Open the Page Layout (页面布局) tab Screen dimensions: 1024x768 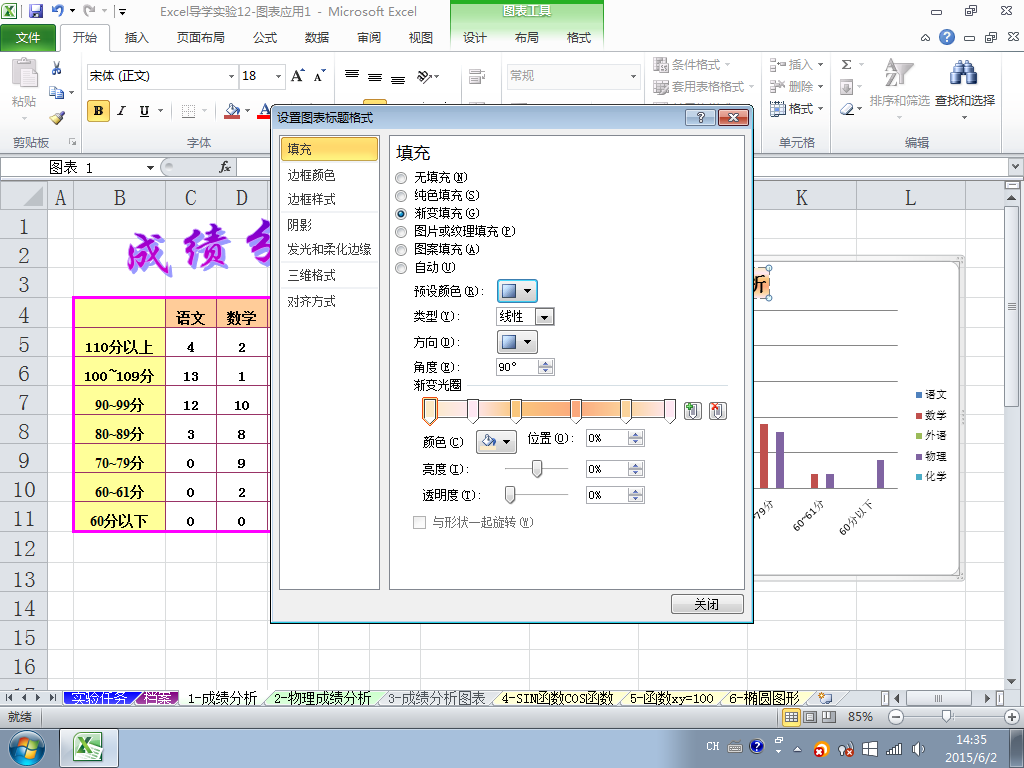click(x=200, y=38)
